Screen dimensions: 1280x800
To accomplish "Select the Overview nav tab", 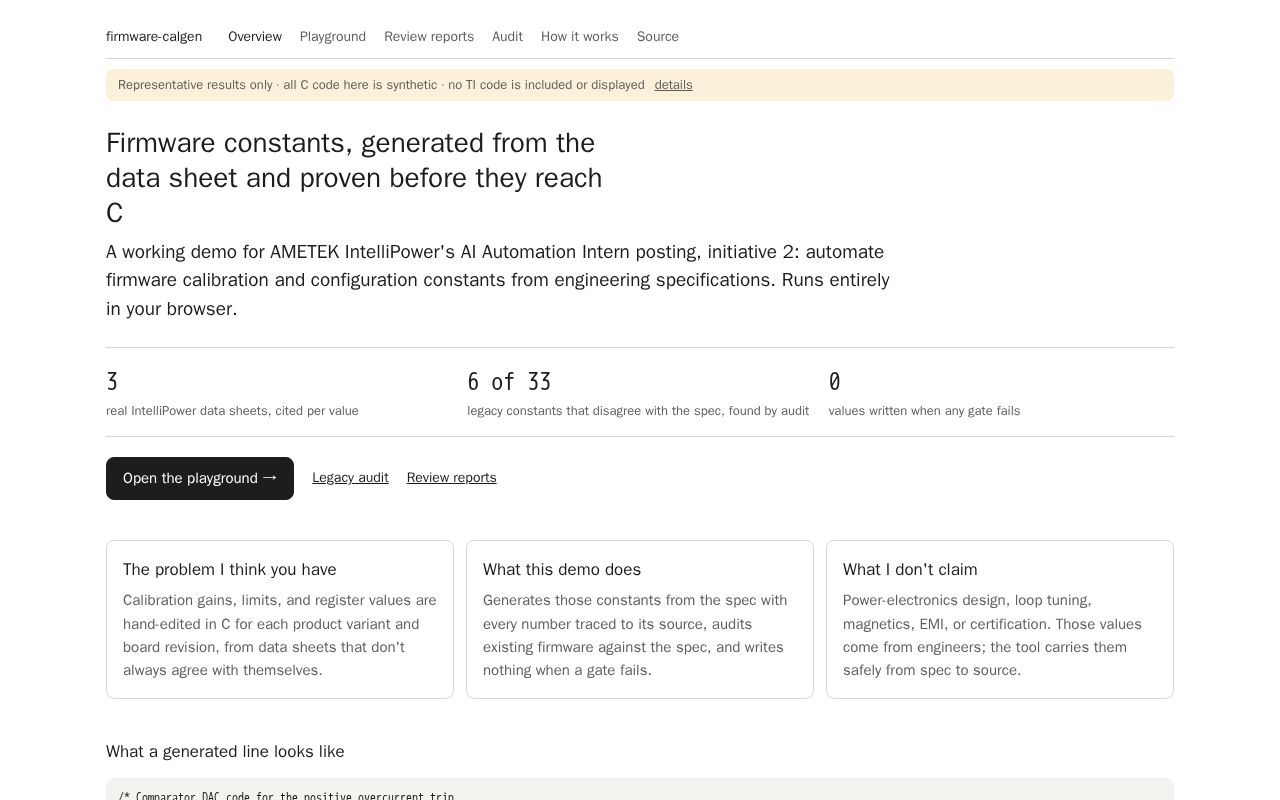I will coord(255,37).
